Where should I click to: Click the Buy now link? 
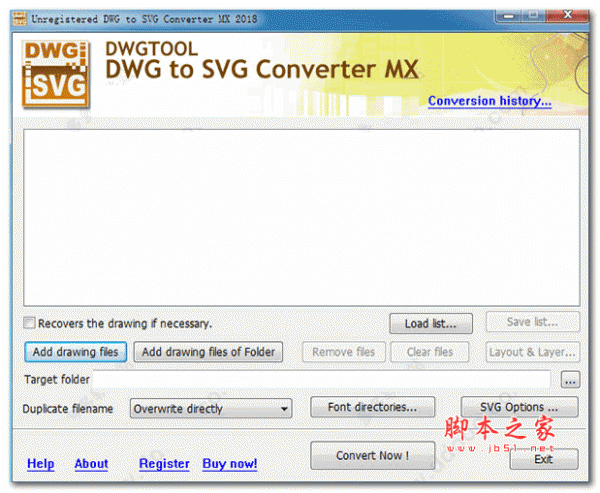[230, 464]
